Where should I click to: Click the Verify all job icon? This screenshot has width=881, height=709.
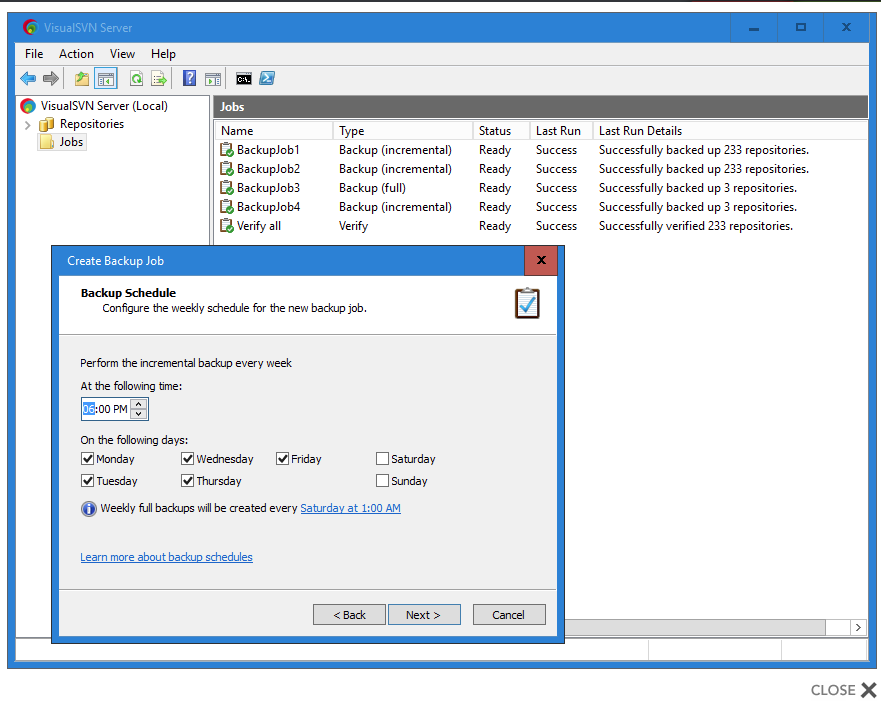[x=226, y=226]
